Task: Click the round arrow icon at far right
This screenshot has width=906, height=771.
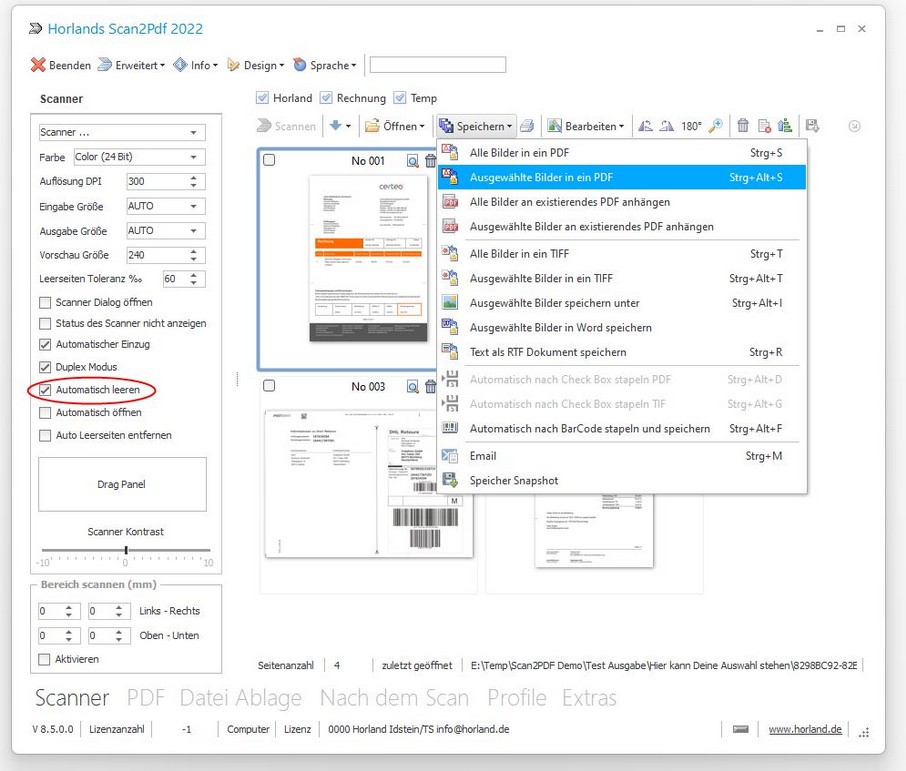Action: (x=855, y=126)
